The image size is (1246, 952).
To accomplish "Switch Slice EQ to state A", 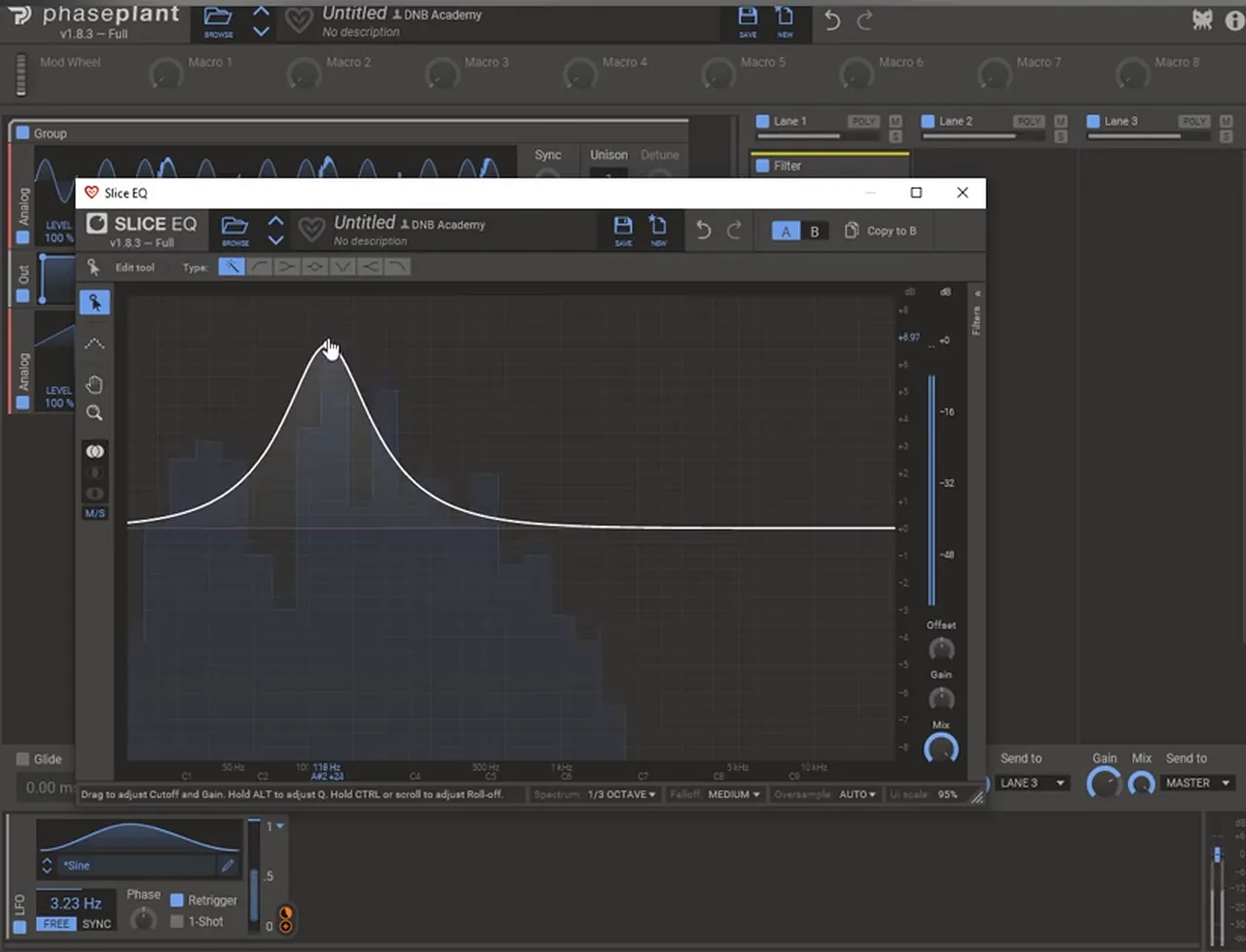I will [x=786, y=231].
